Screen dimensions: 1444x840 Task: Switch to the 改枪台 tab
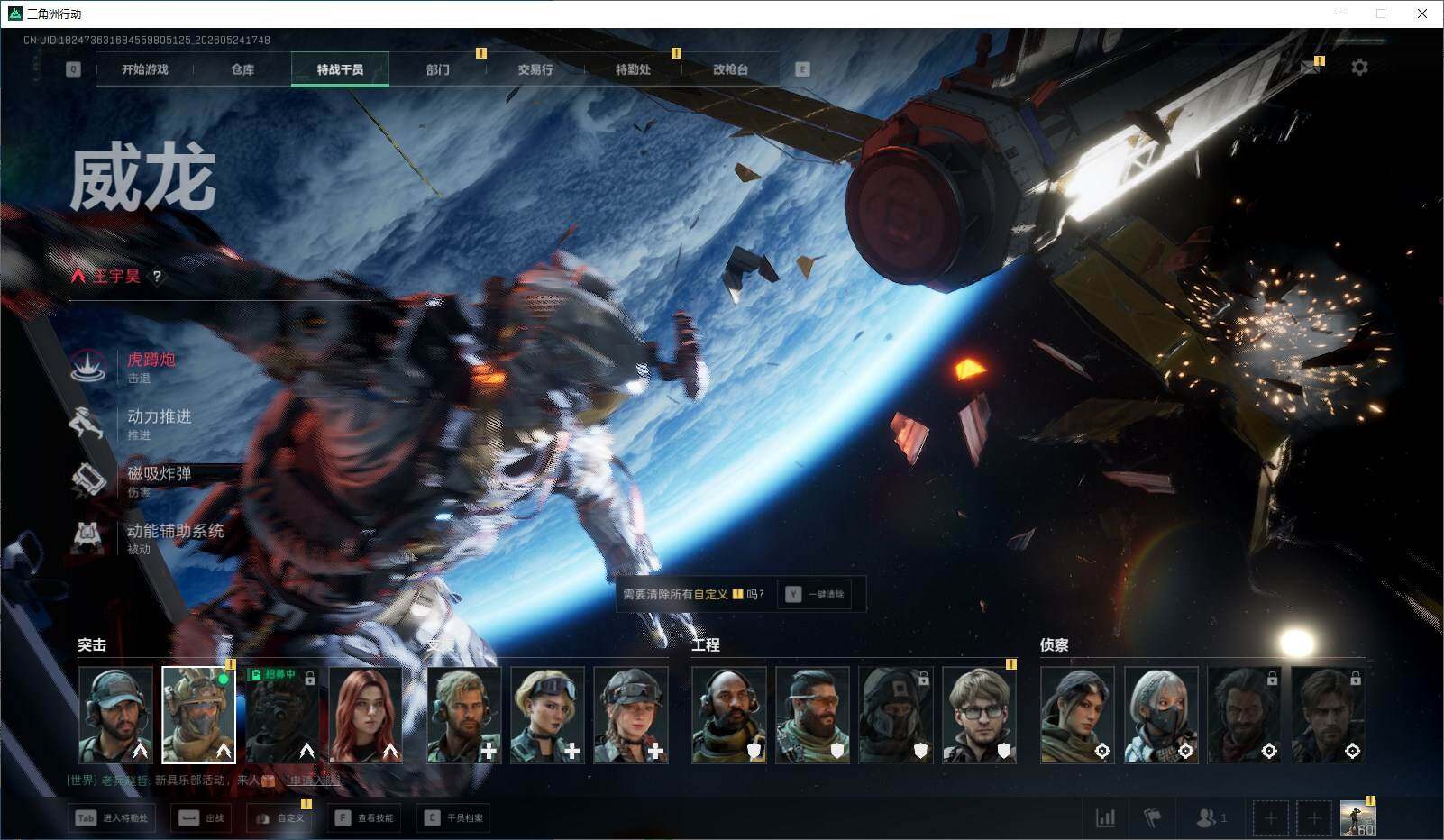(x=730, y=69)
